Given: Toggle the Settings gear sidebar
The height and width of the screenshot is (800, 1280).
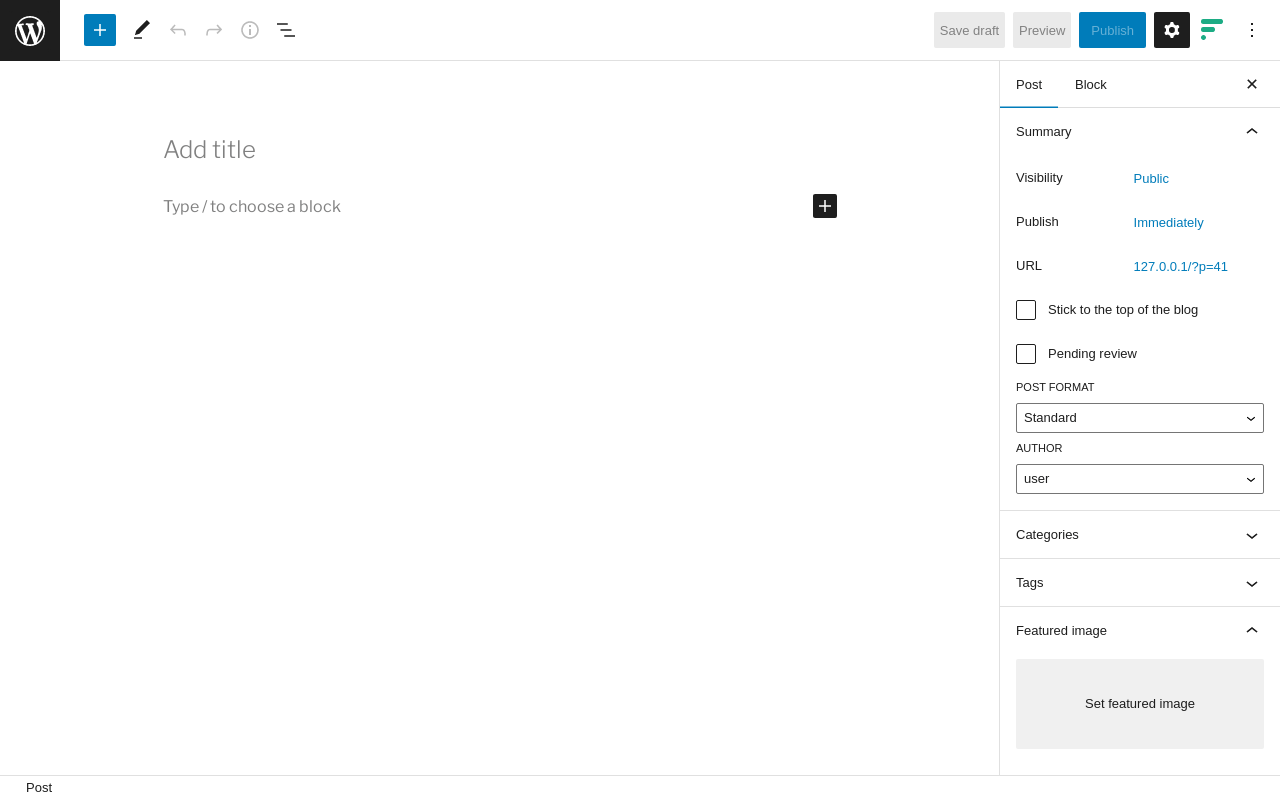Looking at the screenshot, I should point(1172,30).
